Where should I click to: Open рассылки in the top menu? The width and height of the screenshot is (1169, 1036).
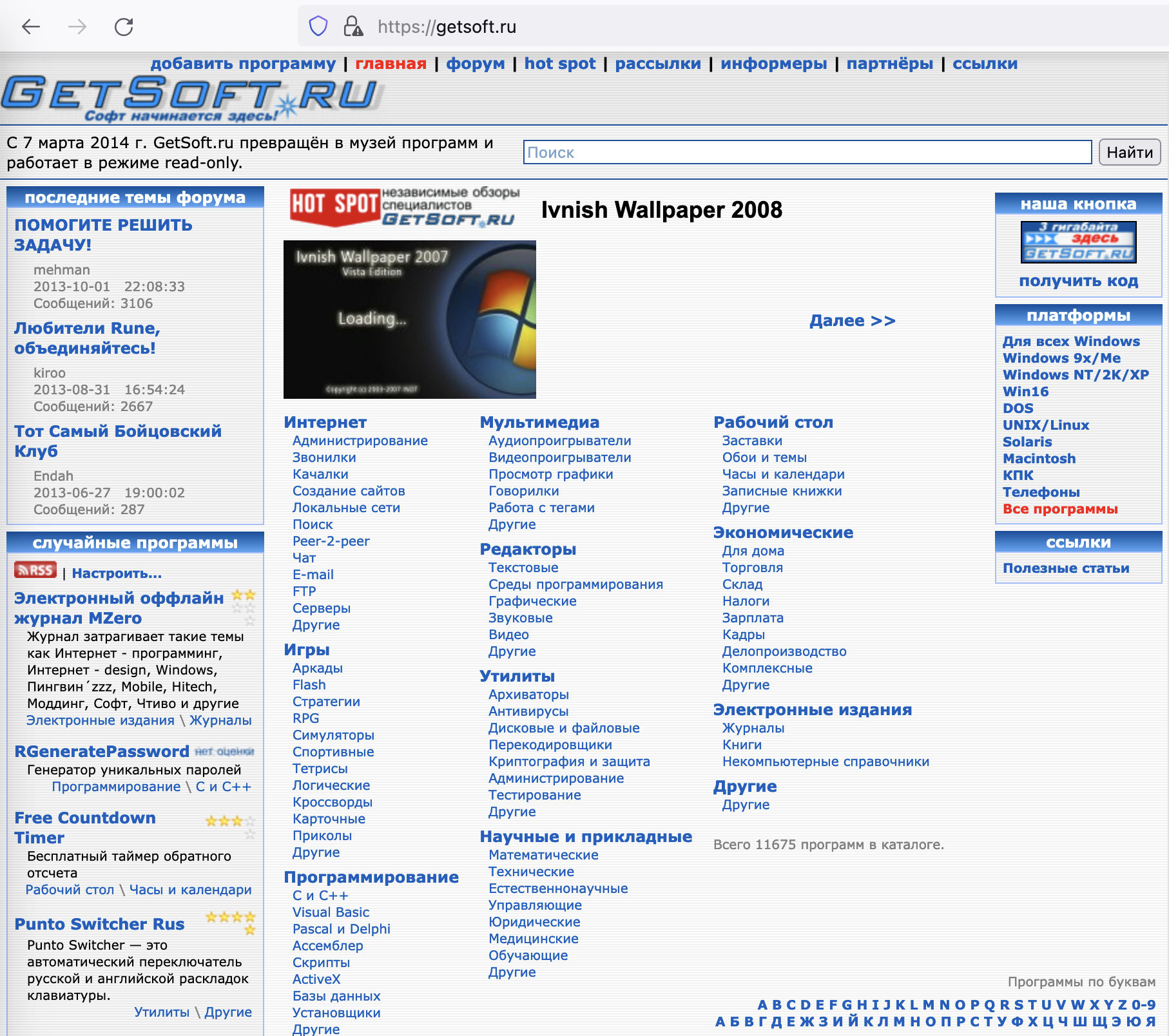(658, 64)
